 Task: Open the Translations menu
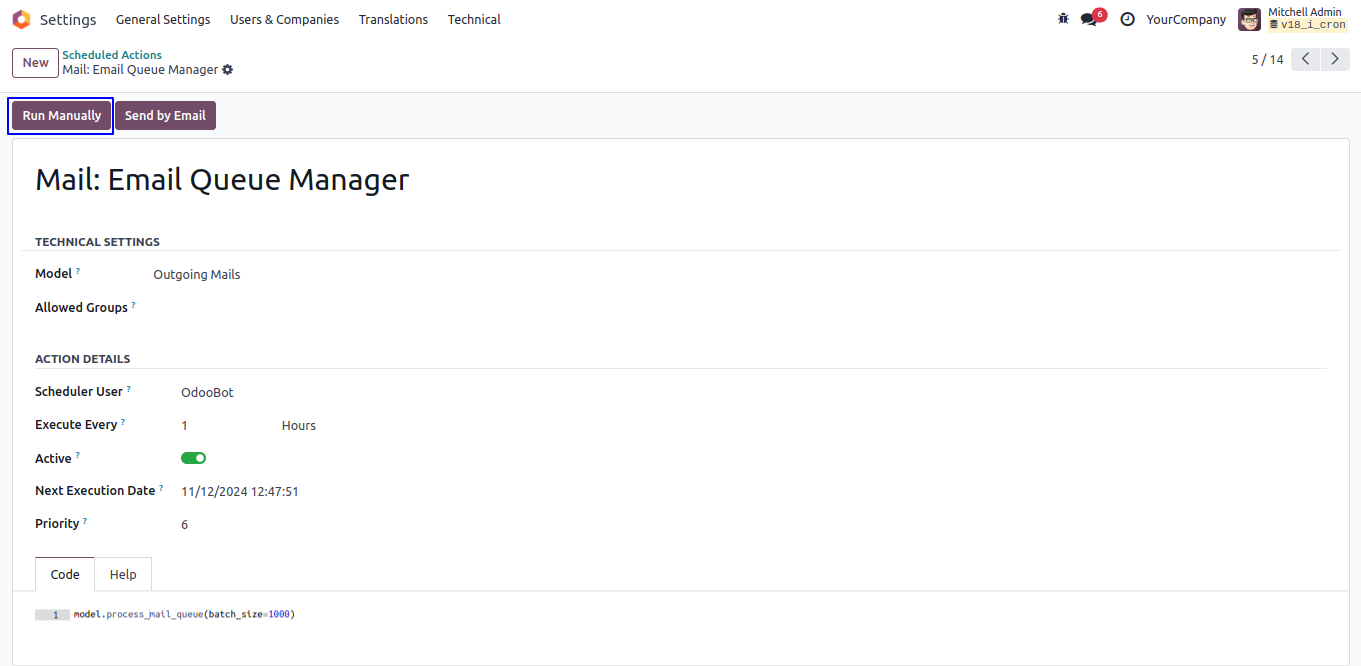[x=393, y=19]
